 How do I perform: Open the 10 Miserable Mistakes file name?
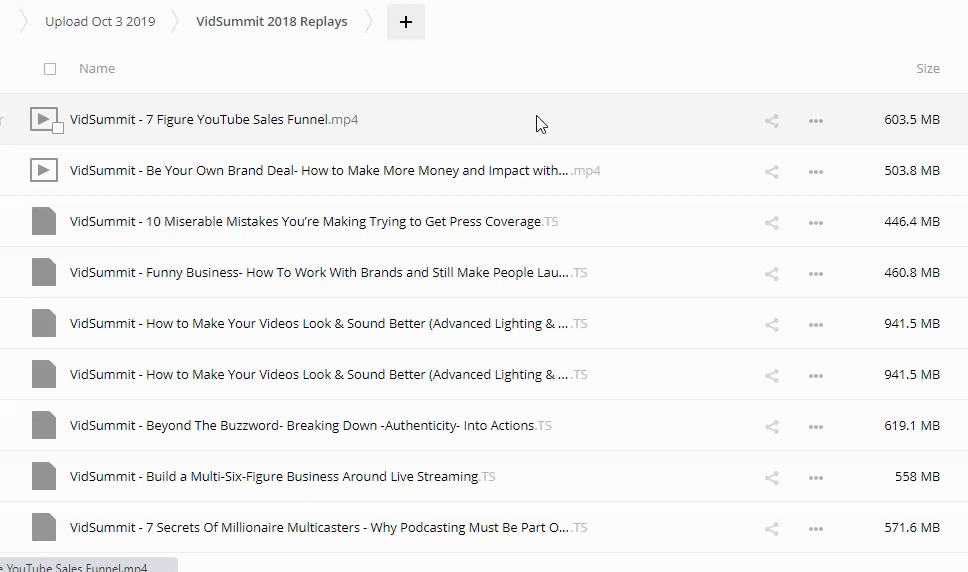click(x=305, y=222)
